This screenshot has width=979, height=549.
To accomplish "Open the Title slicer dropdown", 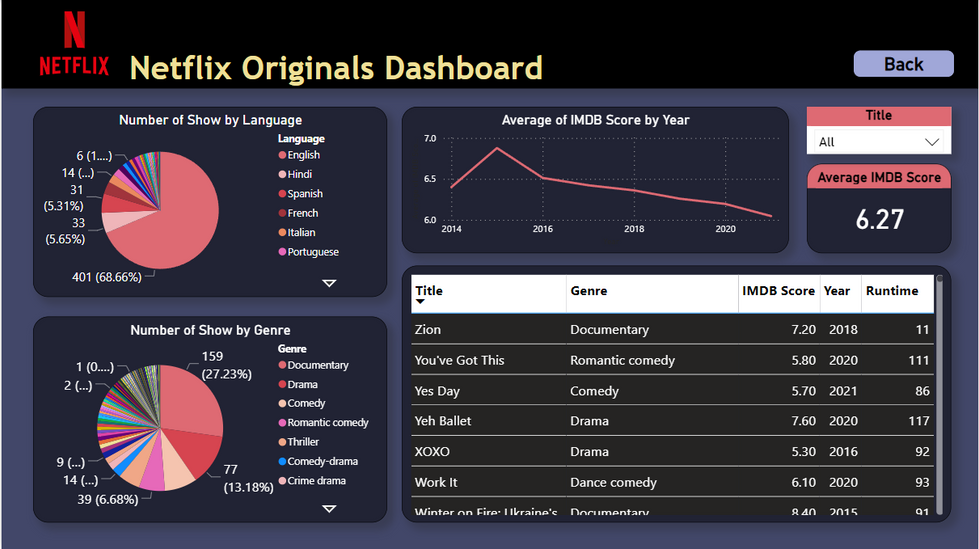I will click(x=878, y=142).
